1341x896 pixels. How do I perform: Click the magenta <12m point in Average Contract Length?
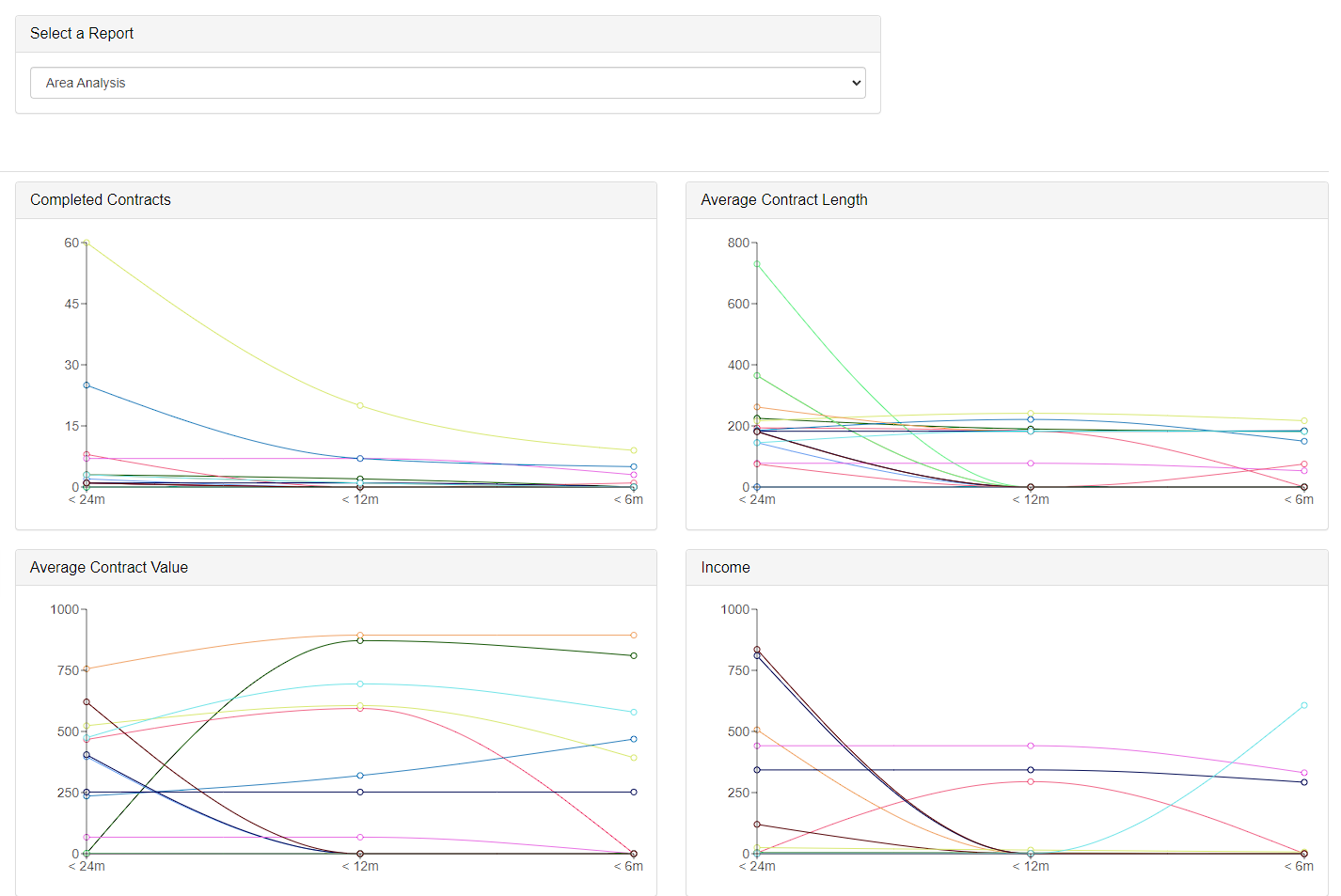[x=1031, y=464]
